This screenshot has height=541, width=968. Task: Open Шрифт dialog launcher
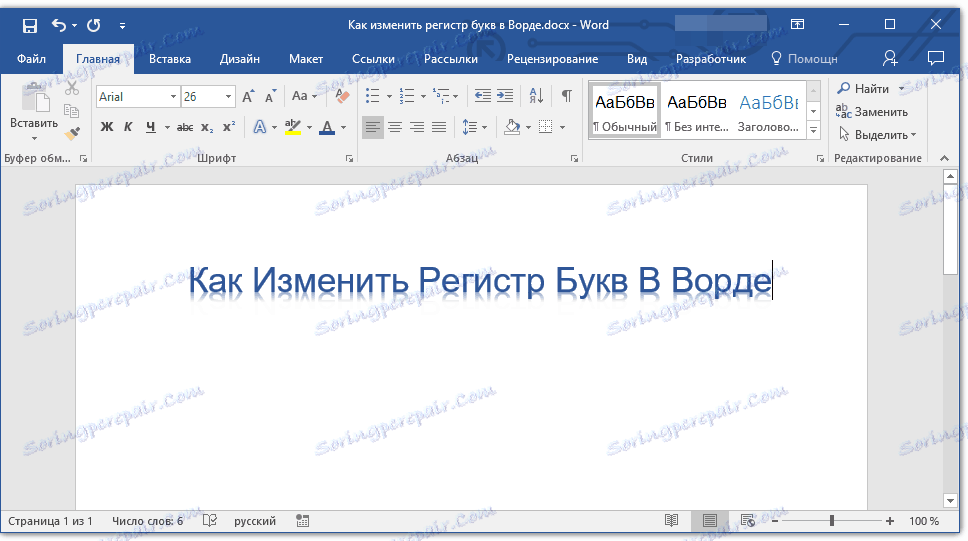pos(349,159)
